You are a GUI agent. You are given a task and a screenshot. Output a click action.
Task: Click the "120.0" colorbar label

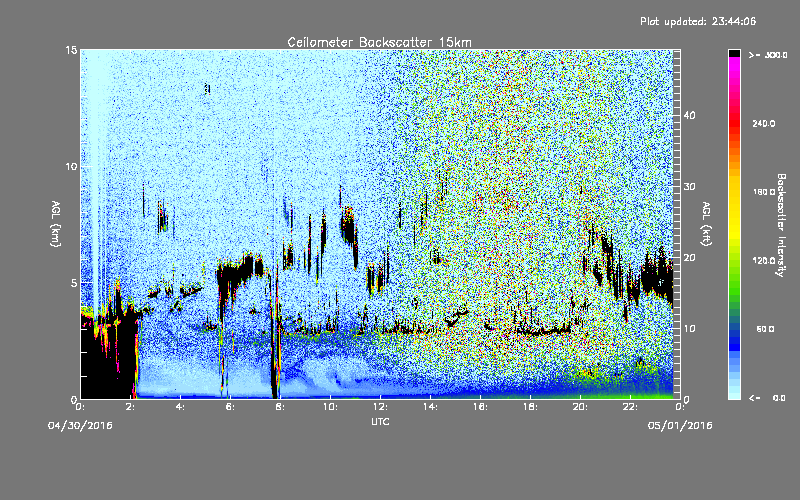[x=764, y=261]
